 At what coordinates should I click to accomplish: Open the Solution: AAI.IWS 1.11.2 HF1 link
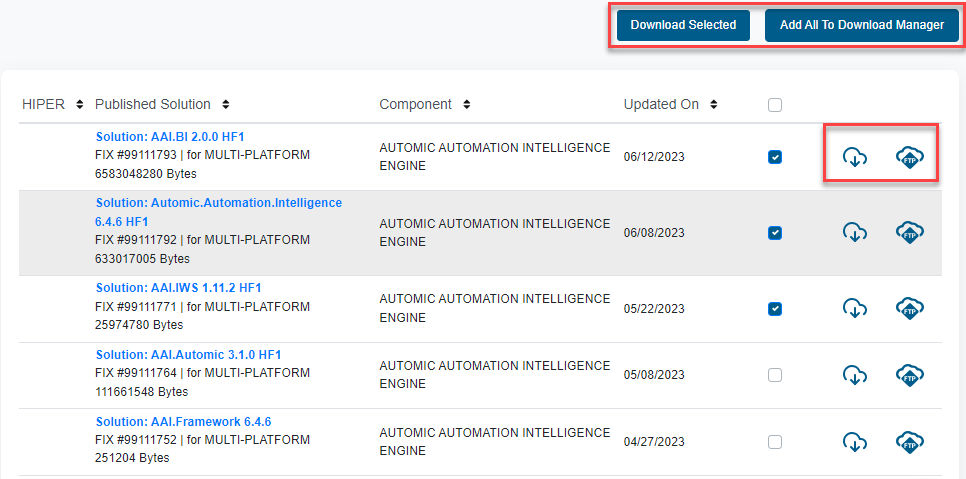pyautogui.click(x=178, y=288)
